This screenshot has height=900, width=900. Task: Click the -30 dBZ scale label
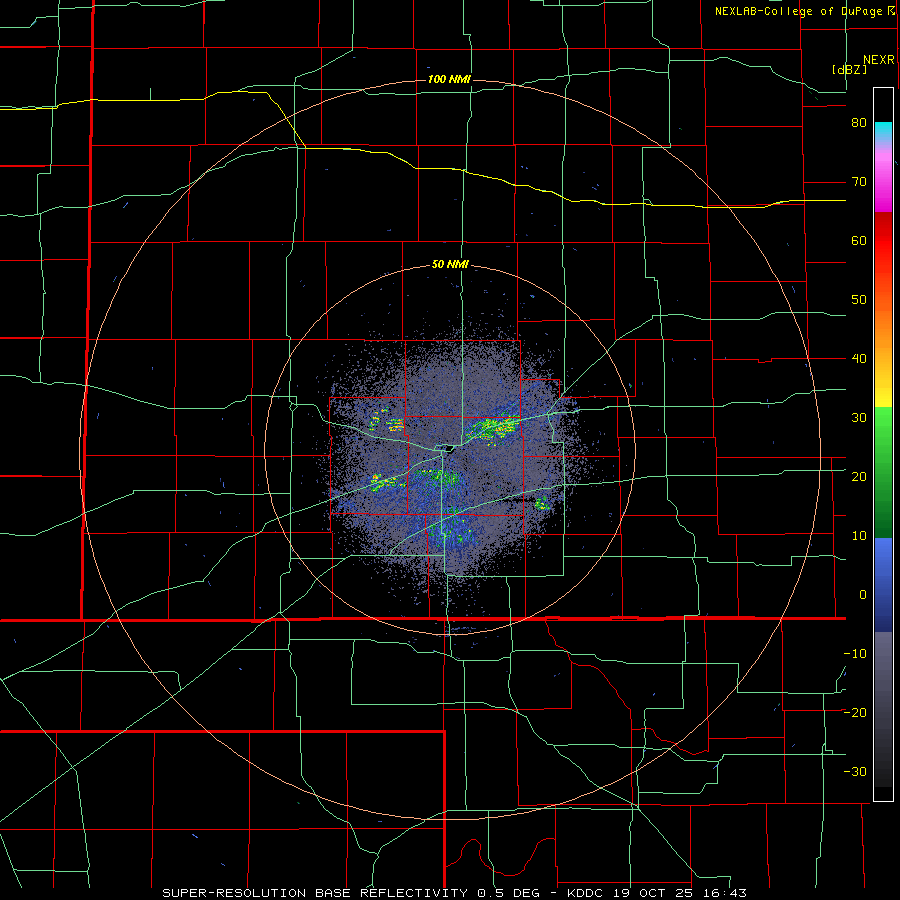point(855,771)
